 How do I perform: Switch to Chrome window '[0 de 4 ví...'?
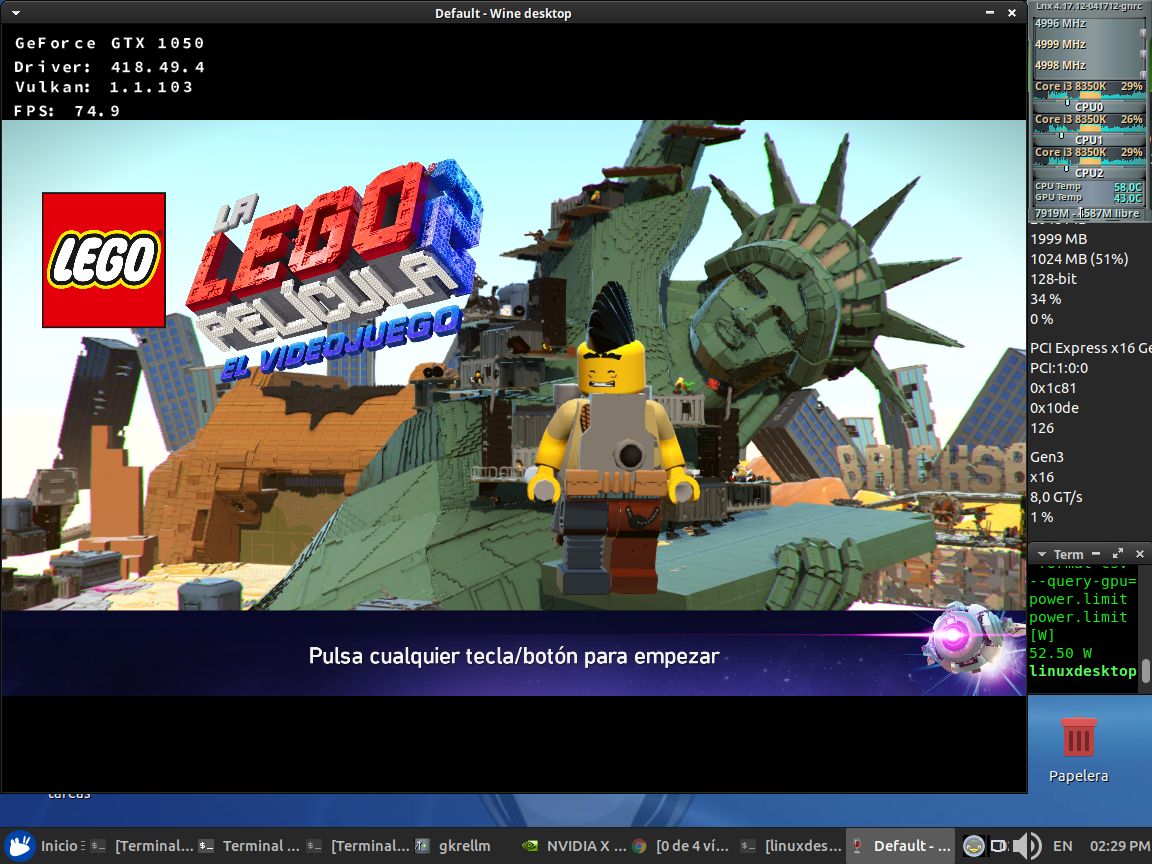pos(682,846)
